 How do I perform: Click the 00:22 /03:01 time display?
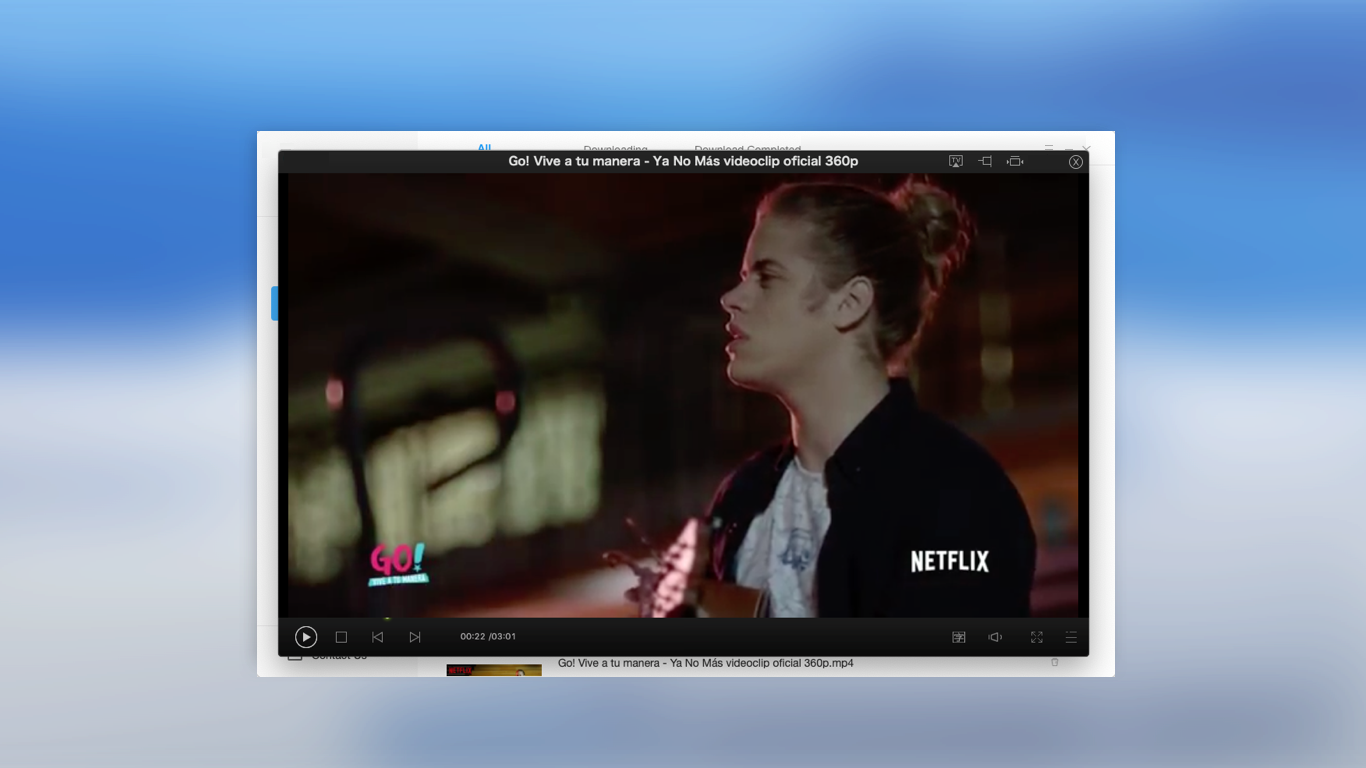(x=488, y=637)
